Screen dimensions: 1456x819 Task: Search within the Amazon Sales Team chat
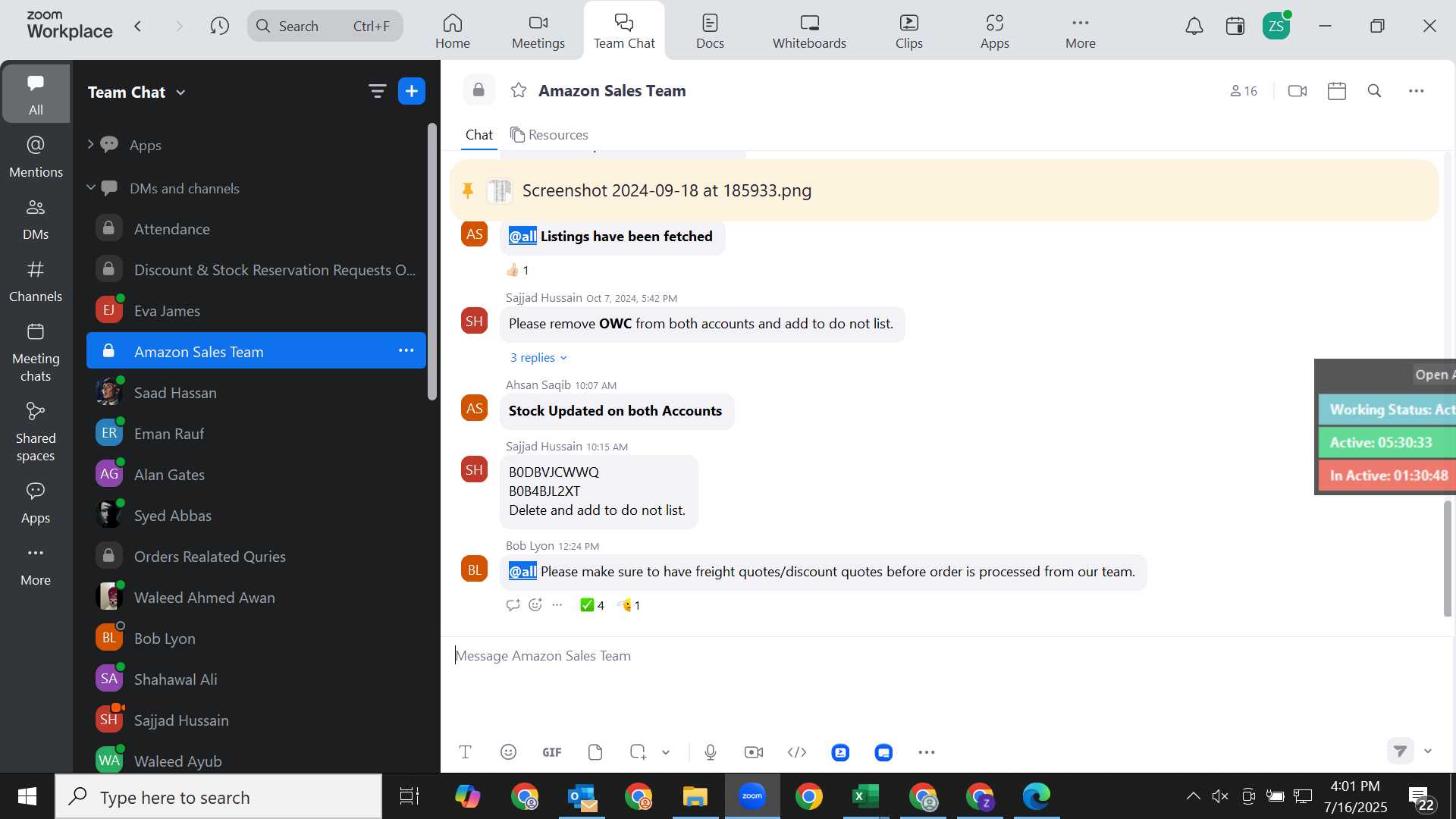coord(1375,91)
